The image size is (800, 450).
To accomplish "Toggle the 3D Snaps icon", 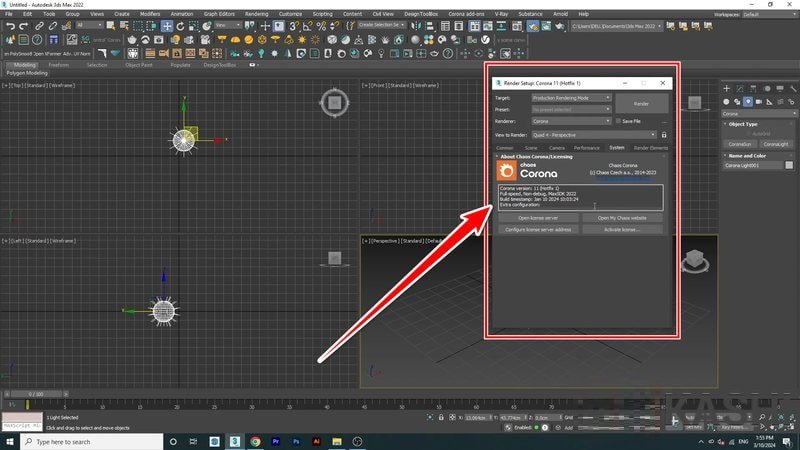I will (x=294, y=26).
